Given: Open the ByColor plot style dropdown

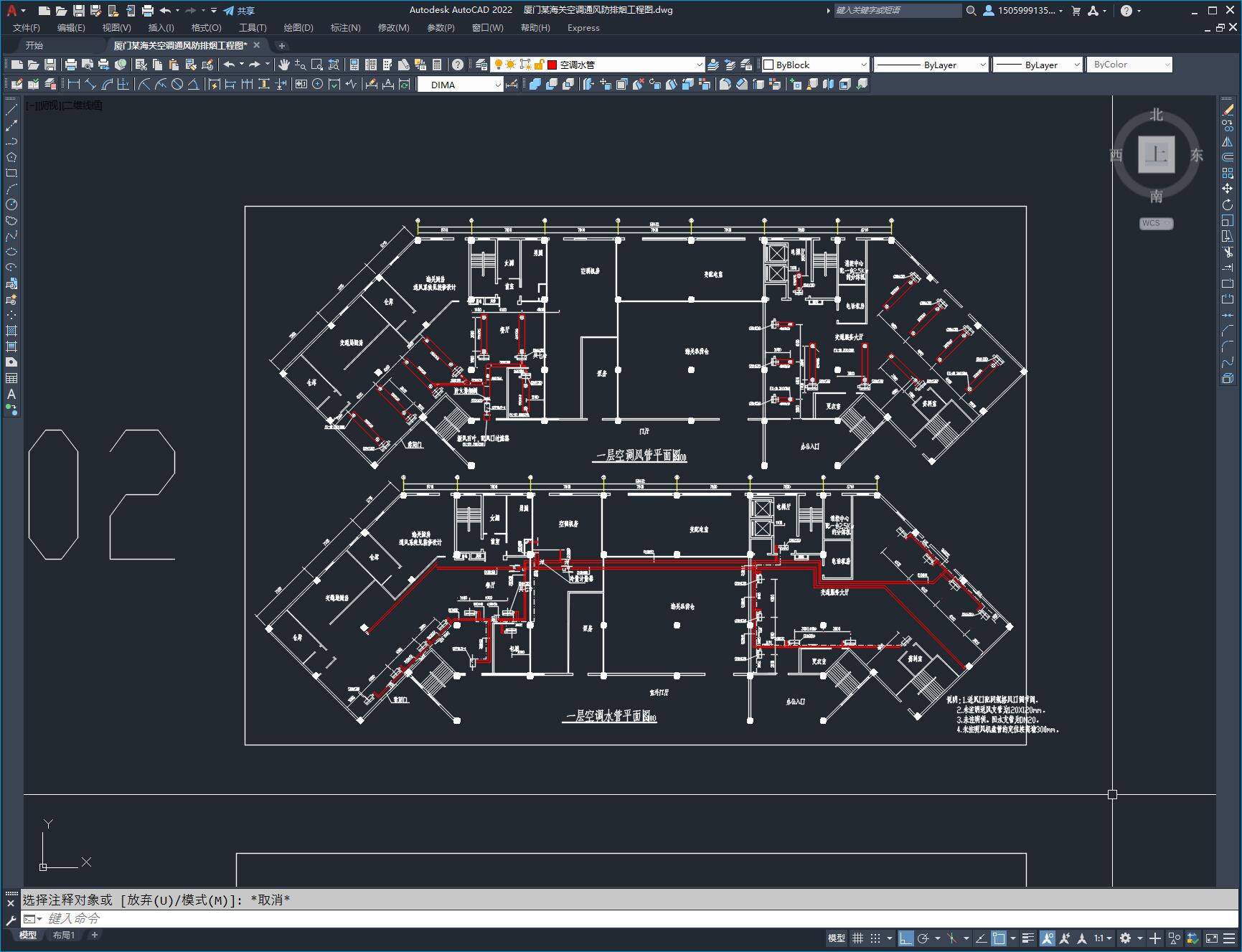Looking at the screenshot, I should [1129, 65].
